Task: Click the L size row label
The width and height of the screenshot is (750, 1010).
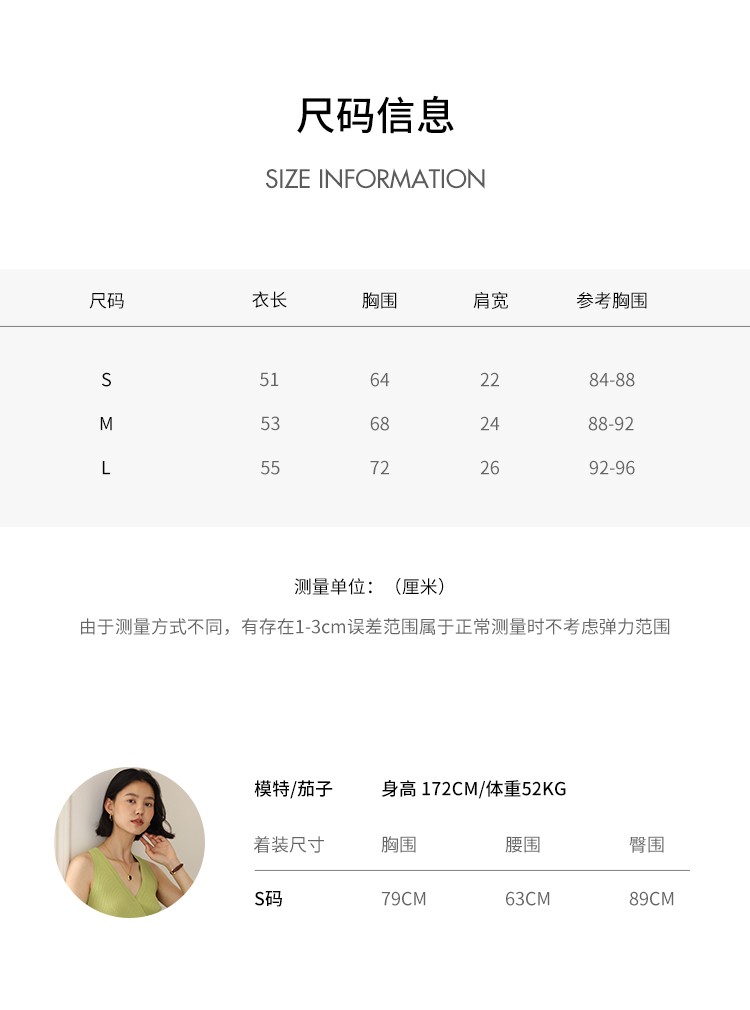Action: [x=106, y=468]
